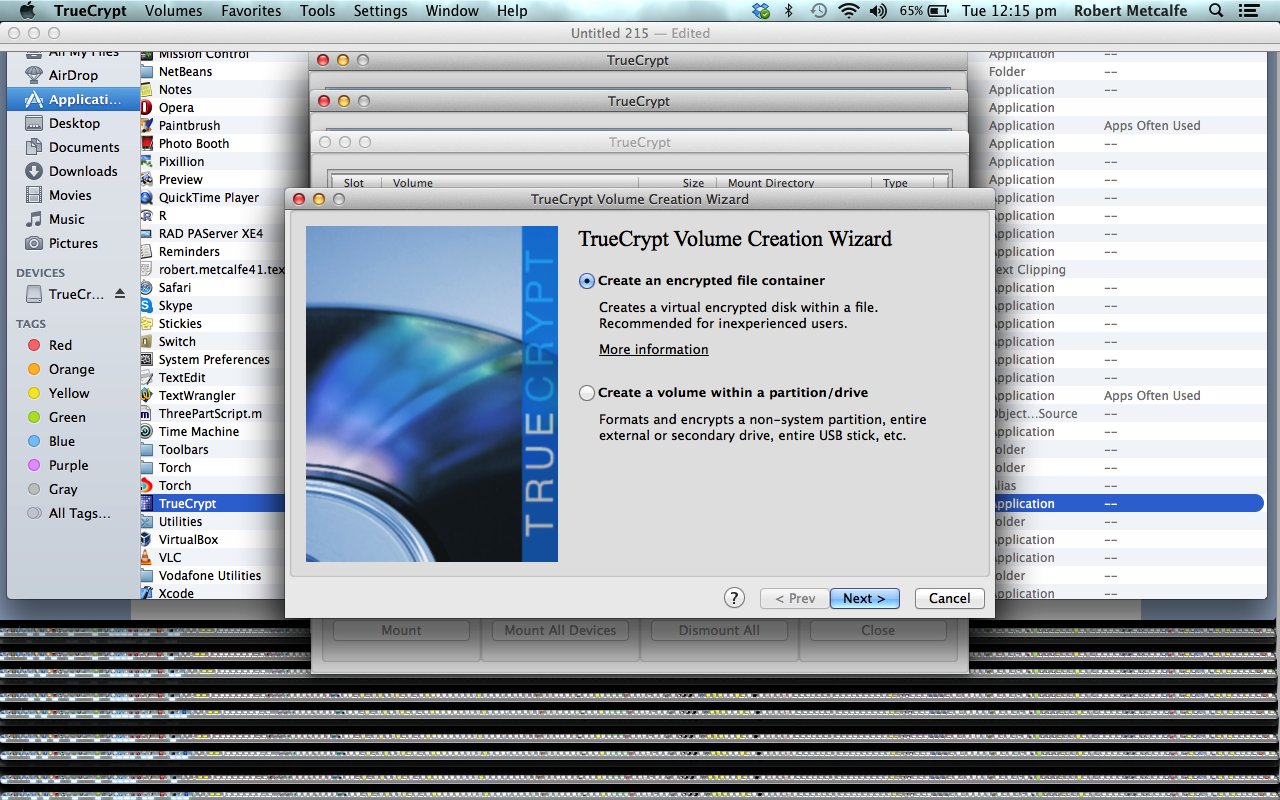1280x800 pixels.
Task: Open the More information link
Action: click(654, 349)
